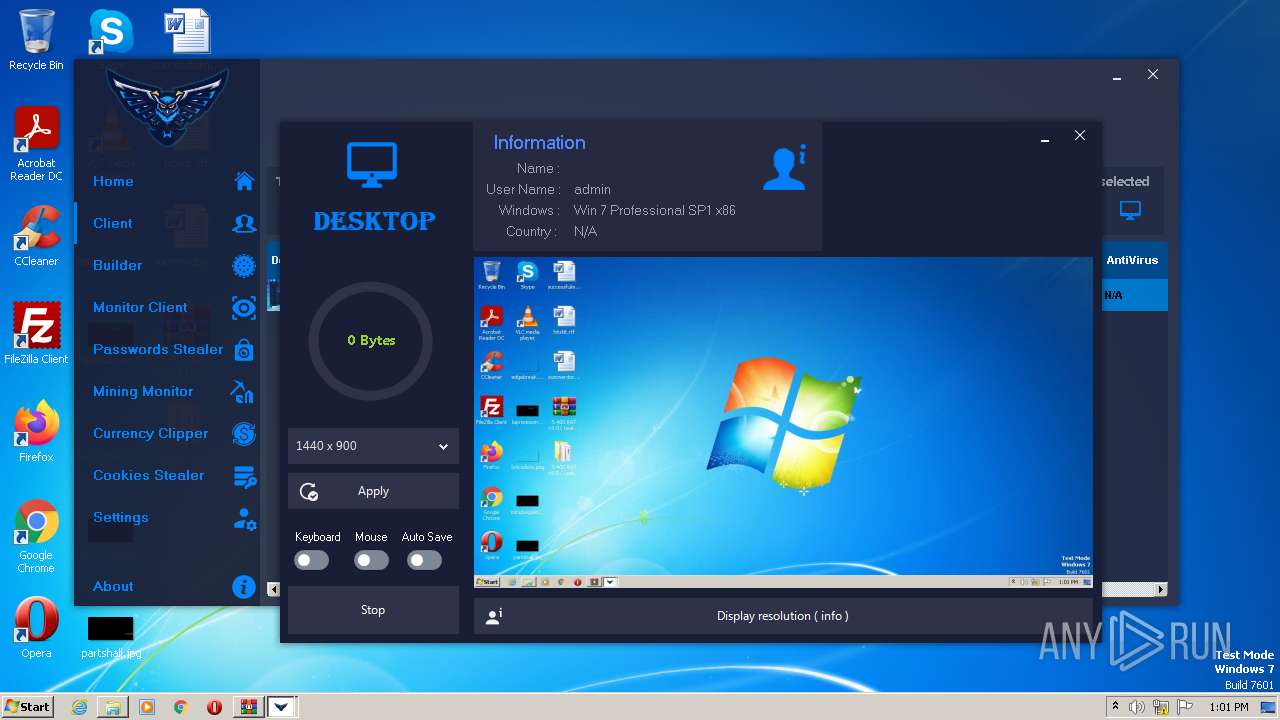Click the Information user-info icon

coord(785,168)
